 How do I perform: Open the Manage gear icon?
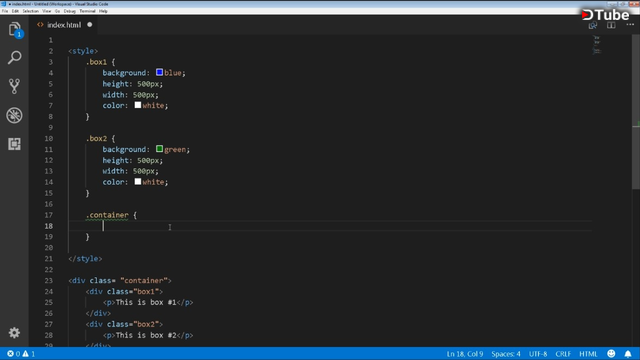pos(15,333)
